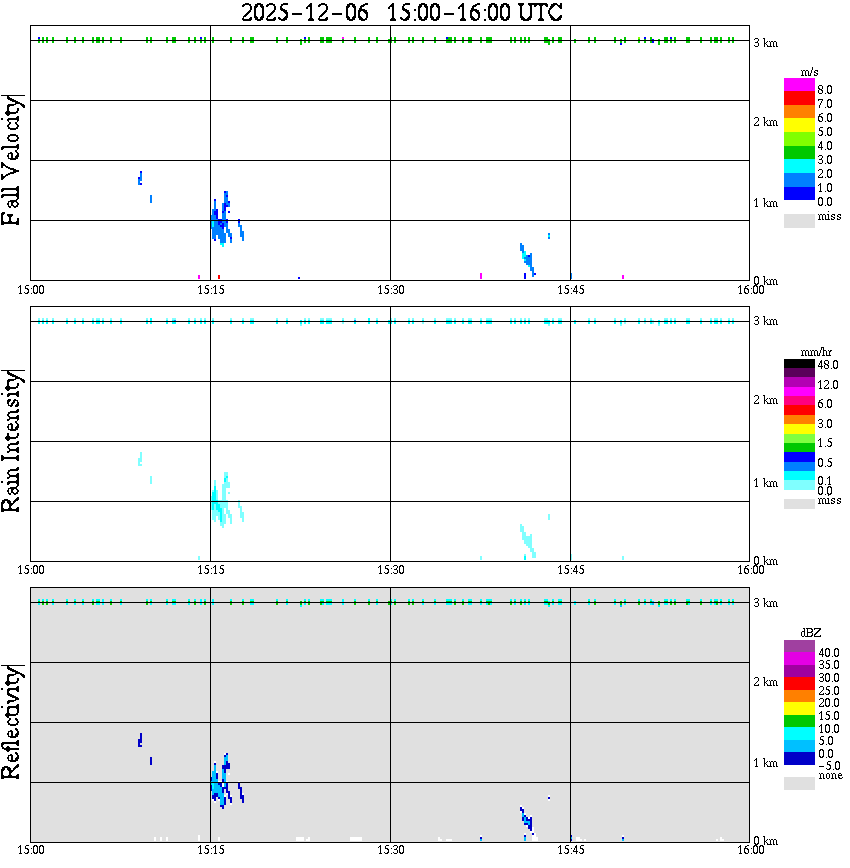This screenshot has height=868, width=850.
Task: Click the gray none swatch in the dBZ legend
Action: [799, 783]
